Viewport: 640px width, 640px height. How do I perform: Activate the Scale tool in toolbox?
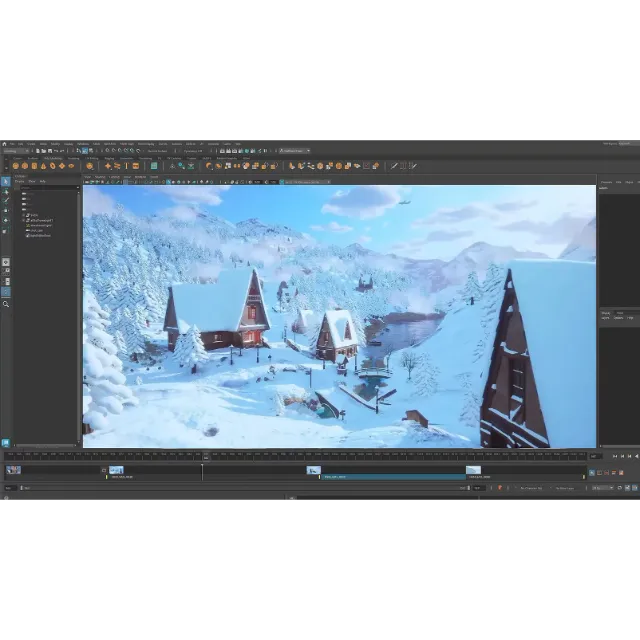coord(6,231)
